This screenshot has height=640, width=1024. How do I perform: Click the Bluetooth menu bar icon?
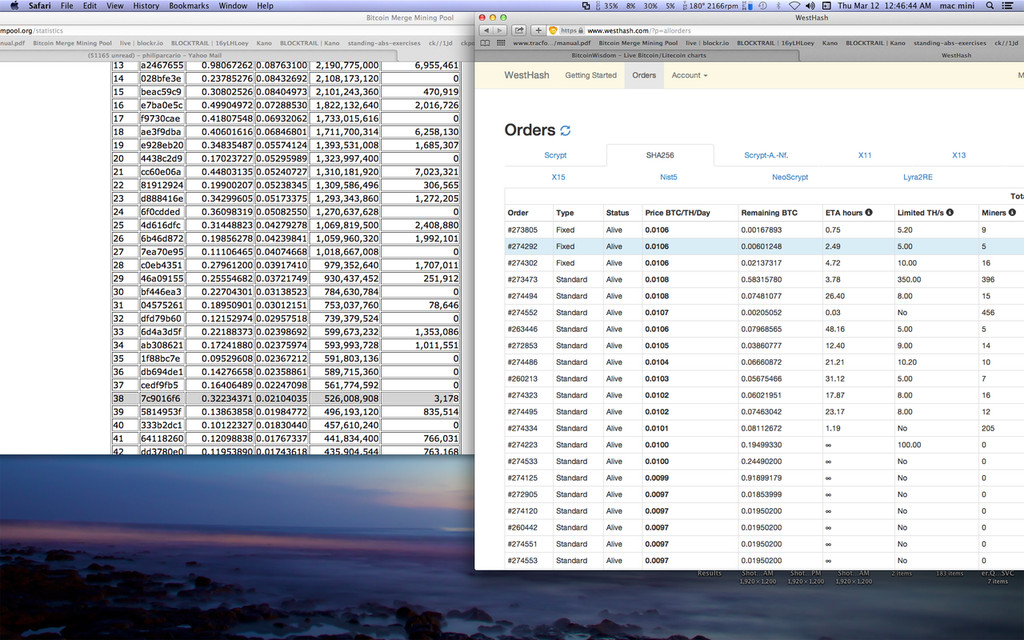point(778,6)
